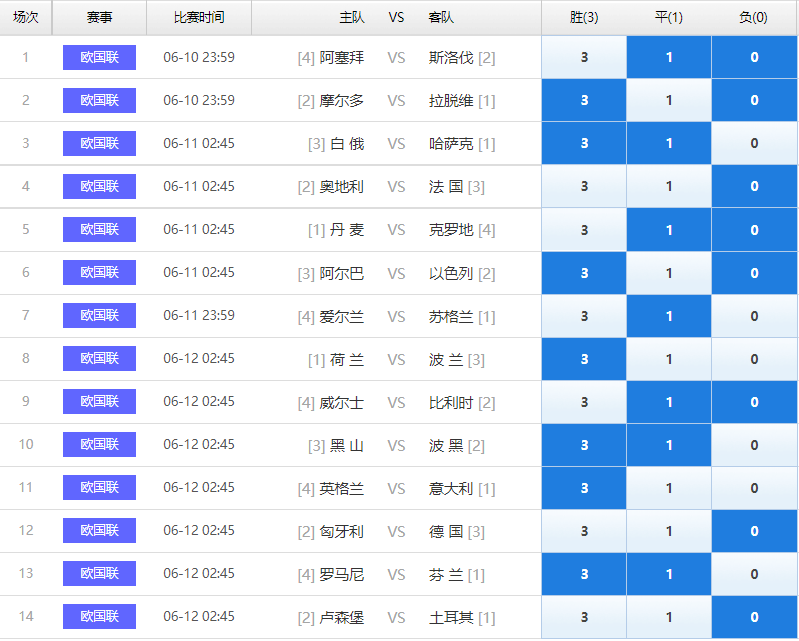Deselect loss (0) for 丹麦 vs 克罗地
Screen dimensions: 799x641
(x=754, y=230)
